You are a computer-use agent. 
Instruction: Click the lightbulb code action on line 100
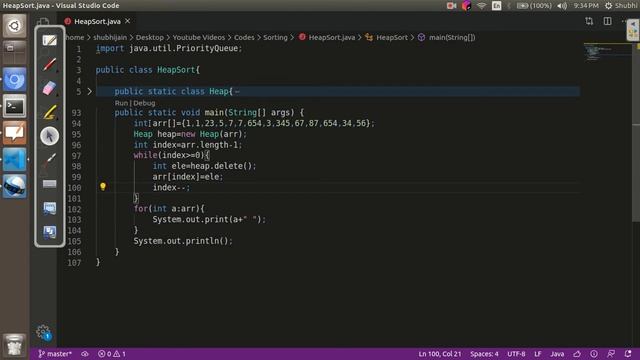[103, 187]
